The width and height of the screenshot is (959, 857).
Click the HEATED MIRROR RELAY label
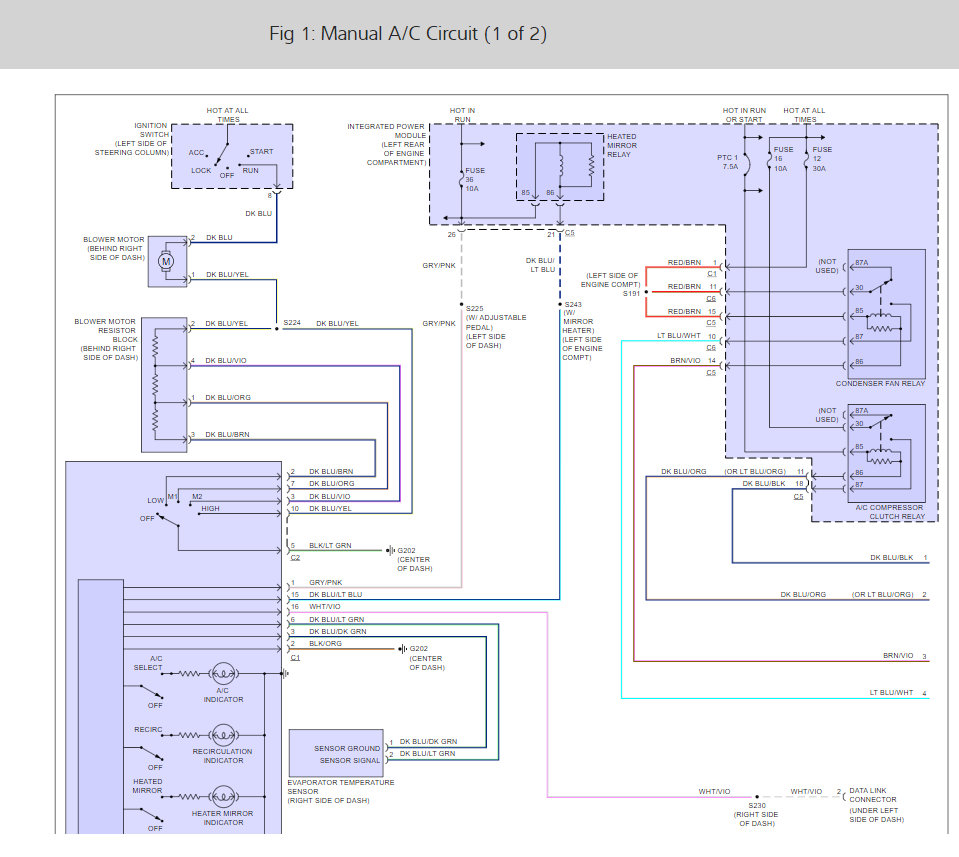[621, 146]
